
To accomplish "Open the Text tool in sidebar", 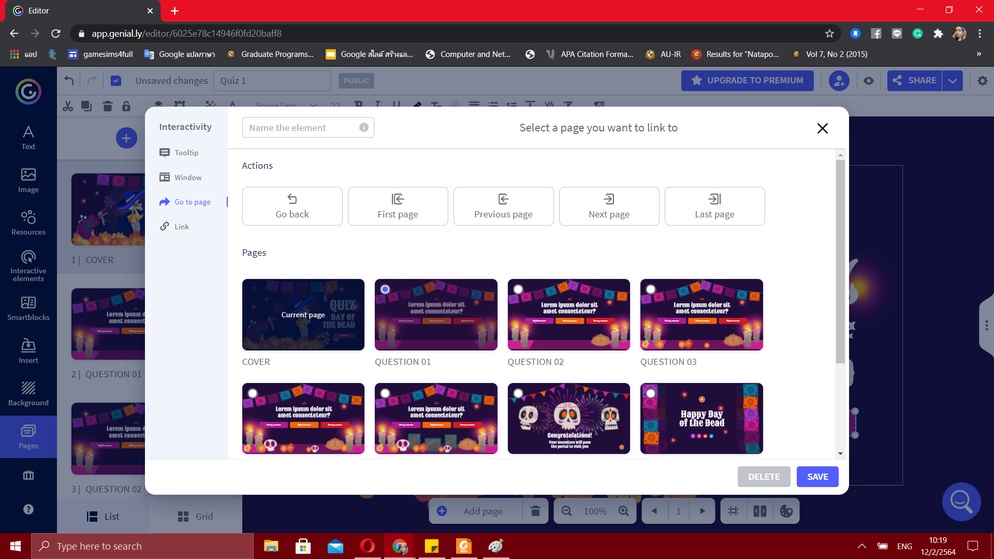I will (x=28, y=137).
